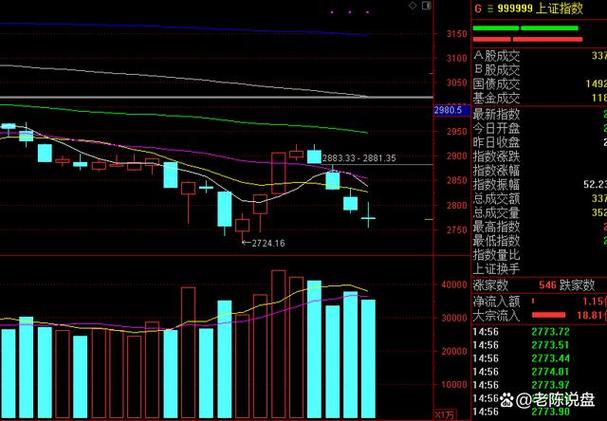The image size is (607, 421).
Task: Click the 涨家数 count 546
Action: coord(546,285)
